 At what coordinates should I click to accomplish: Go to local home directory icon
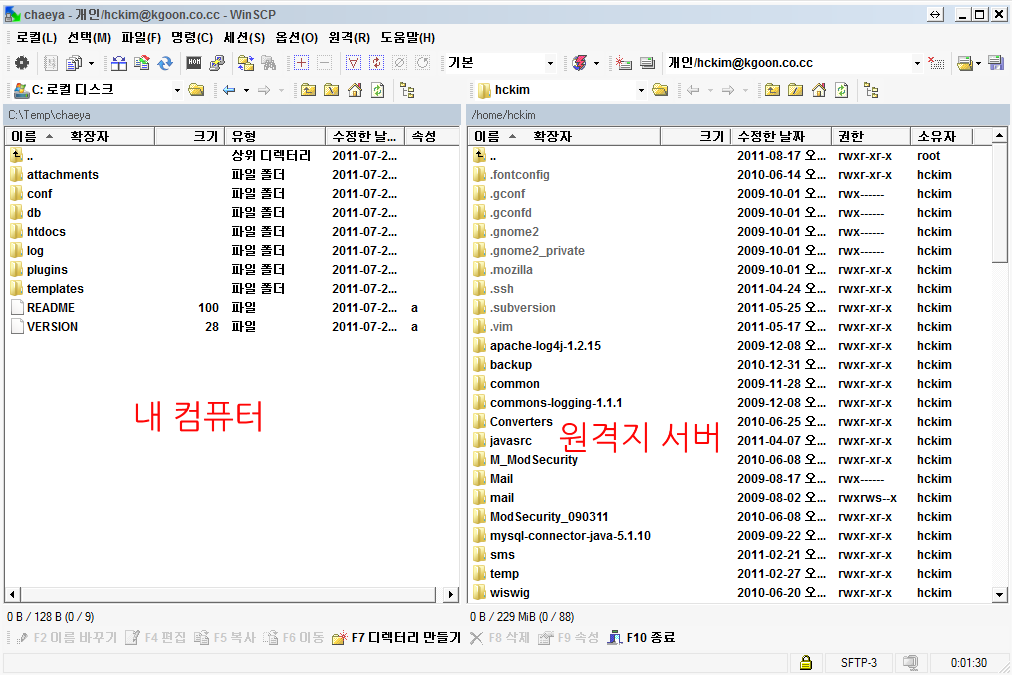[x=355, y=90]
